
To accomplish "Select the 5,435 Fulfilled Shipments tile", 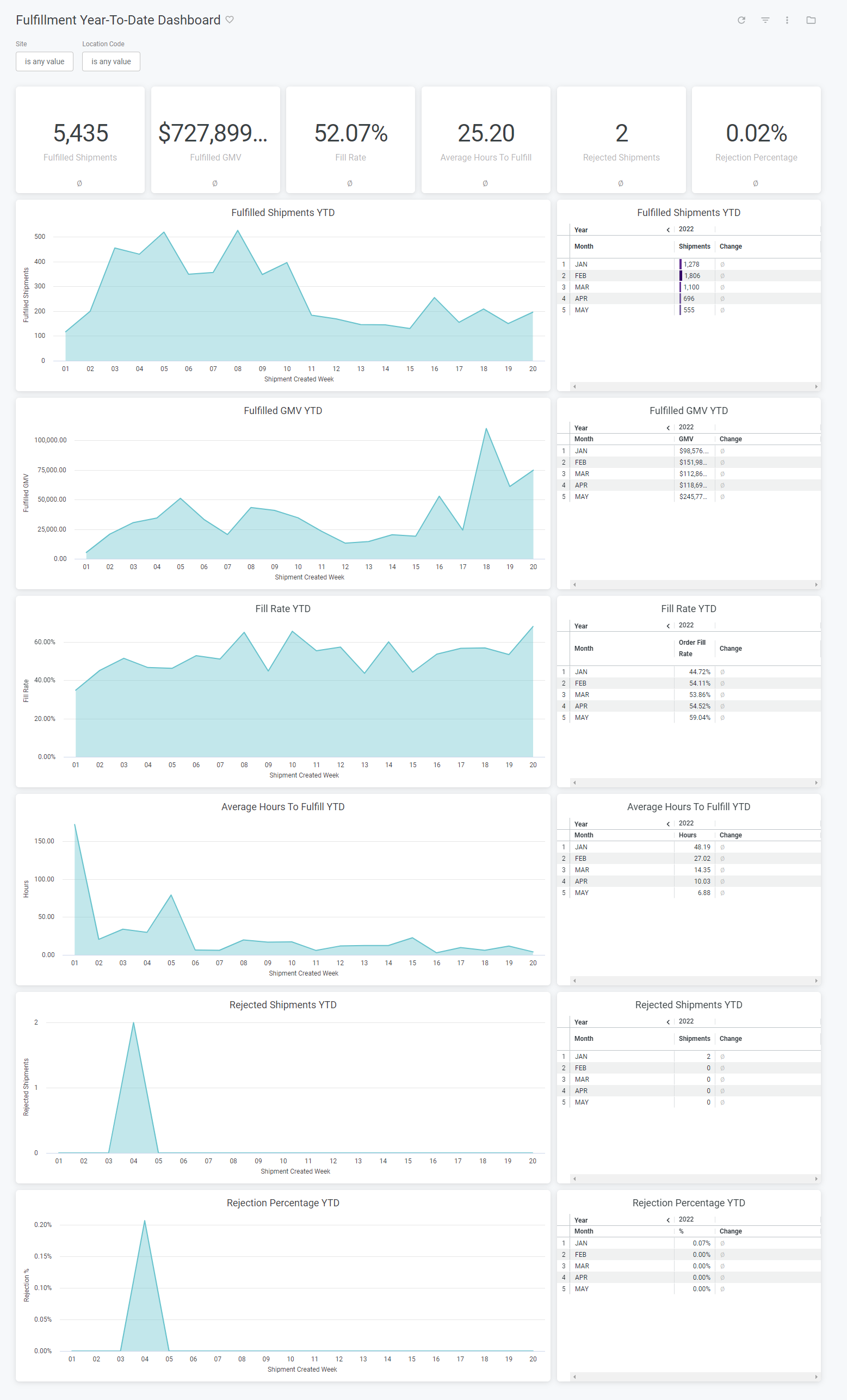I will [80, 140].
